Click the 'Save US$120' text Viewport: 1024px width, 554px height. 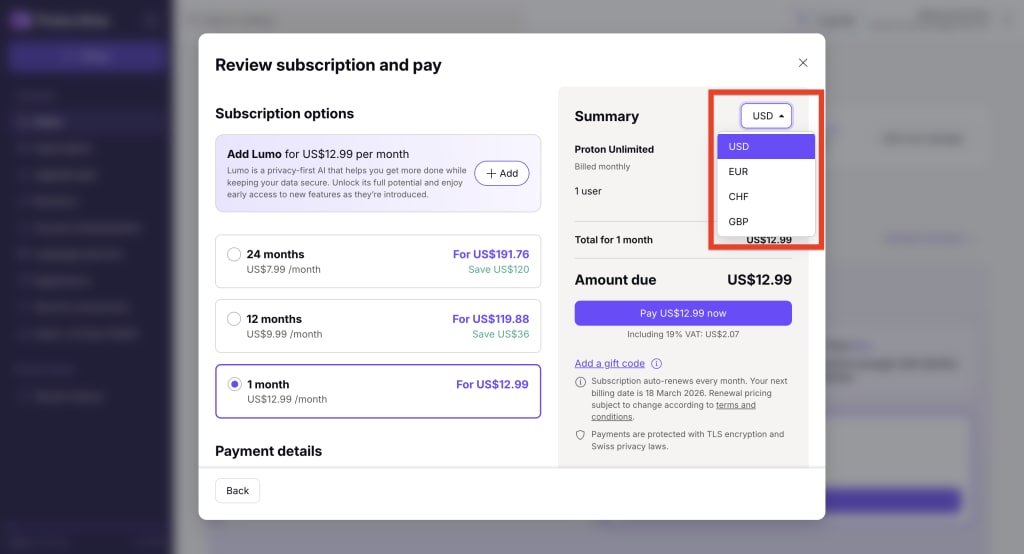tap(498, 269)
